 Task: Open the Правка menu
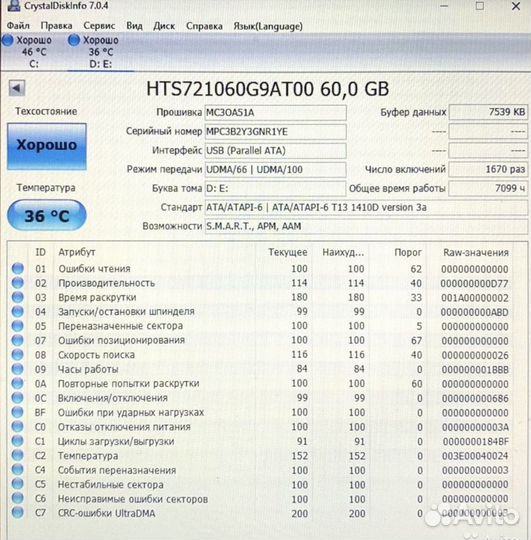coord(56,26)
